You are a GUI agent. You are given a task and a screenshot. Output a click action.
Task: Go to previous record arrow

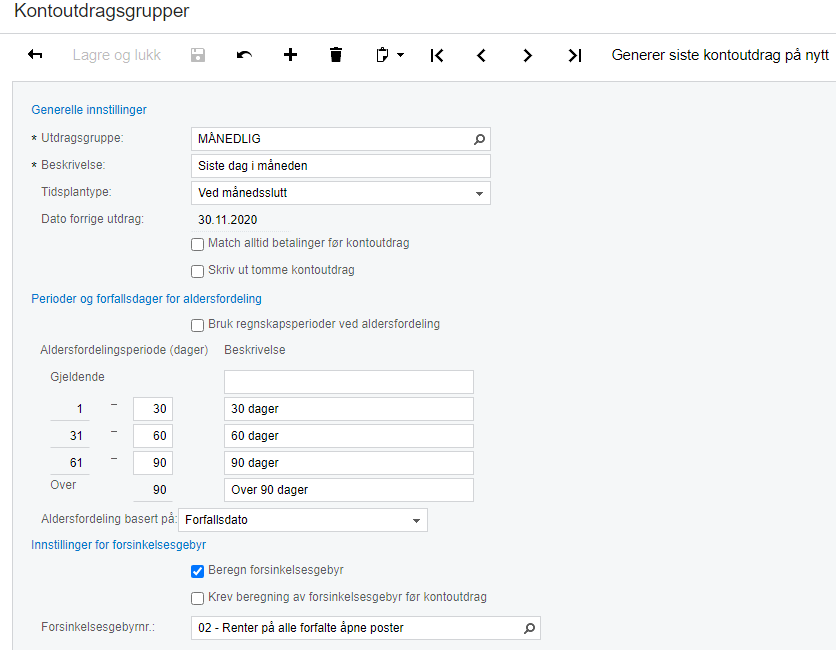tap(481, 55)
